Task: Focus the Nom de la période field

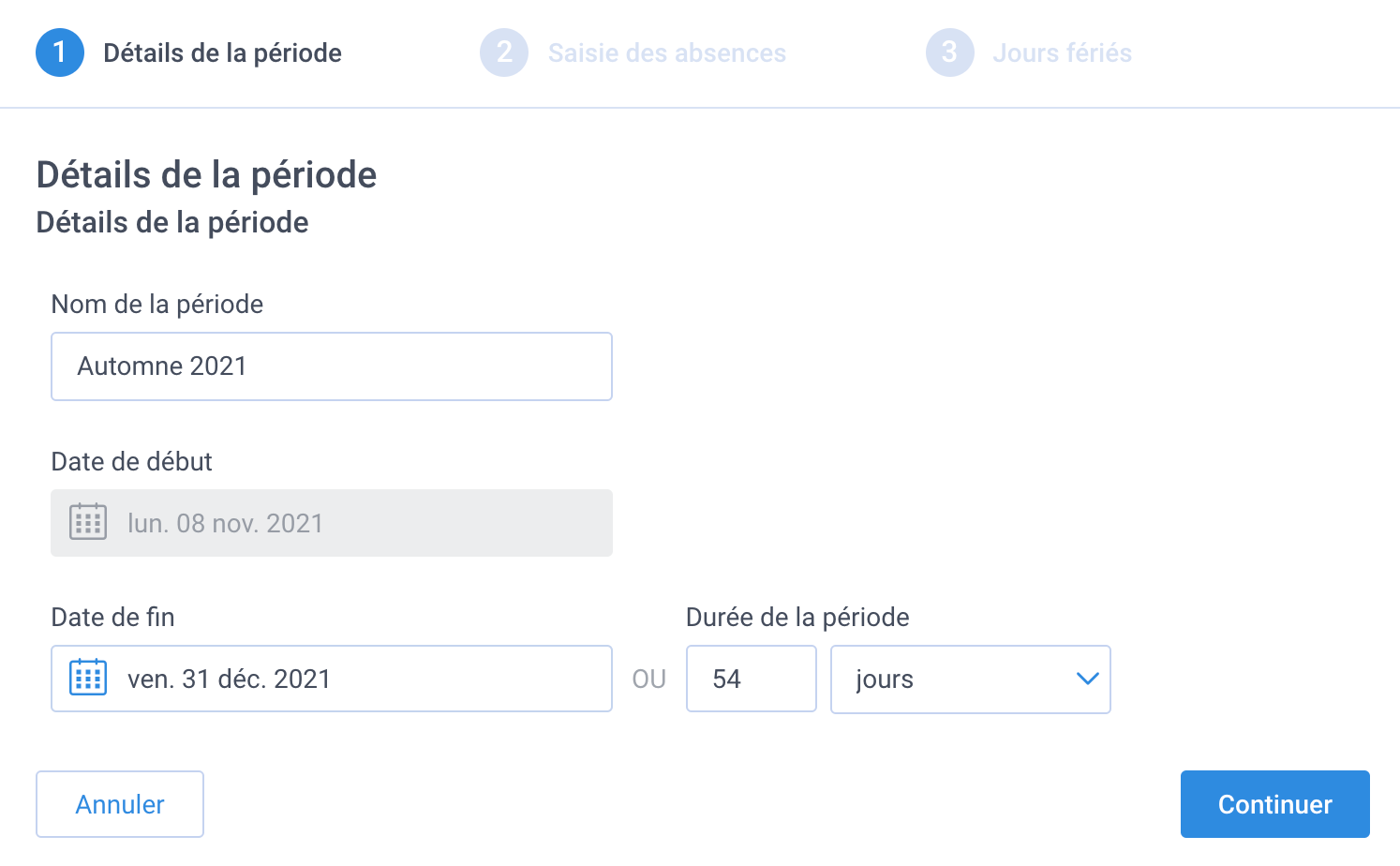Action: click(x=332, y=366)
